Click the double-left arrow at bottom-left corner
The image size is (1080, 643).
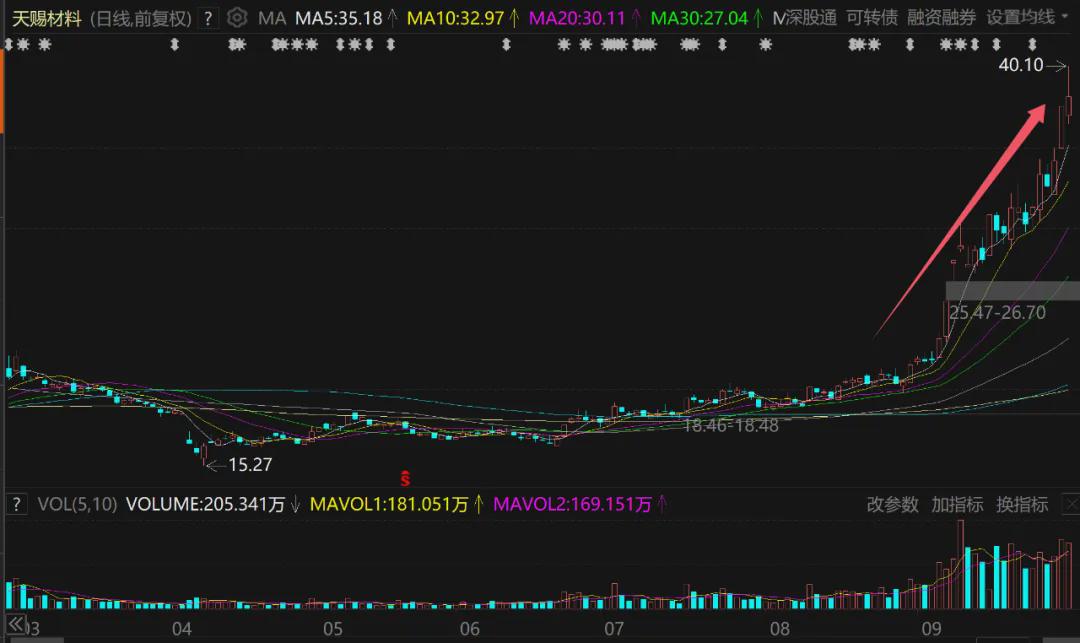point(14,626)
